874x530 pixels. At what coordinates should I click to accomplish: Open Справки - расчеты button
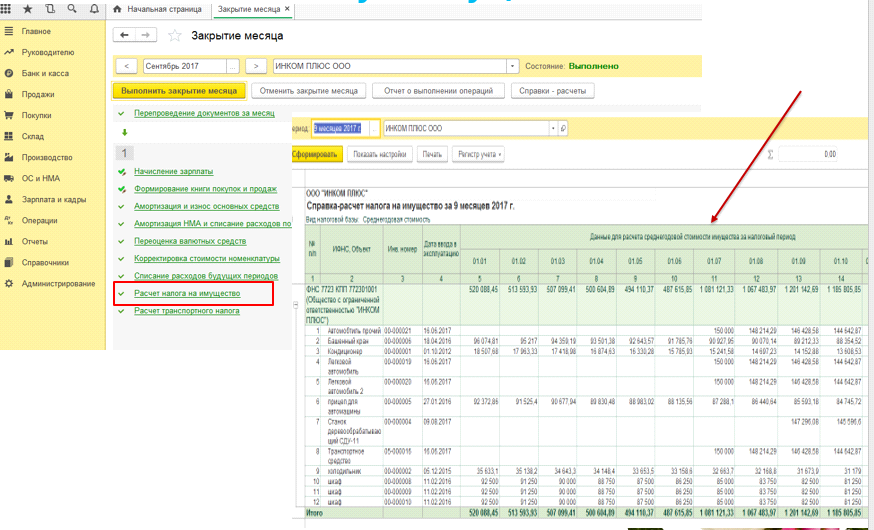[x=552, y=91]
